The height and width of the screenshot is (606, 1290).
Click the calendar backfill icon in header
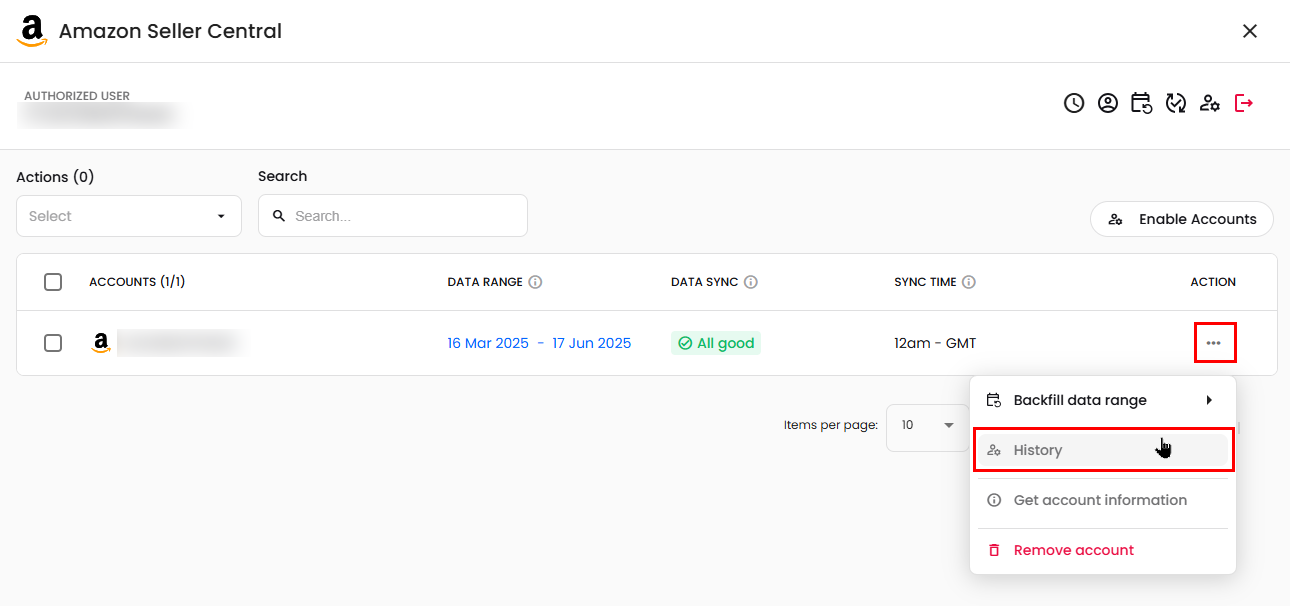point(1141,103)
